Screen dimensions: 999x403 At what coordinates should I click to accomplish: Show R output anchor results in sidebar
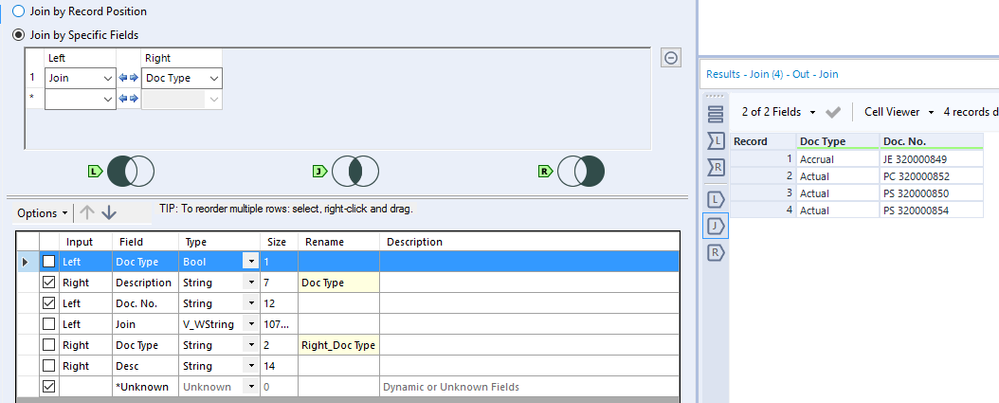716,253
